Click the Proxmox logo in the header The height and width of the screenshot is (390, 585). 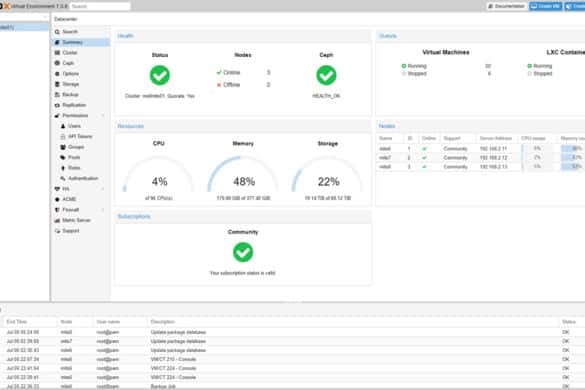[5, 6]
